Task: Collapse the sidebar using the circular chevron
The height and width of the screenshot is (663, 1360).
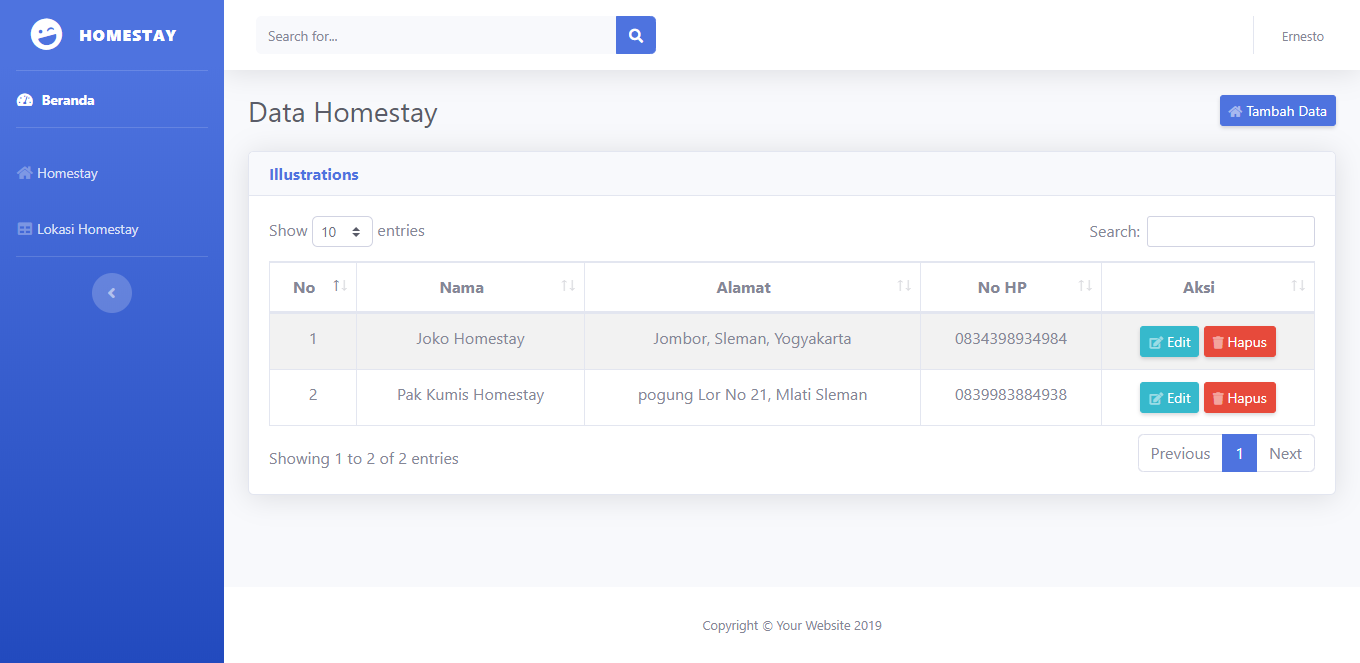Action: pos(112,292)
